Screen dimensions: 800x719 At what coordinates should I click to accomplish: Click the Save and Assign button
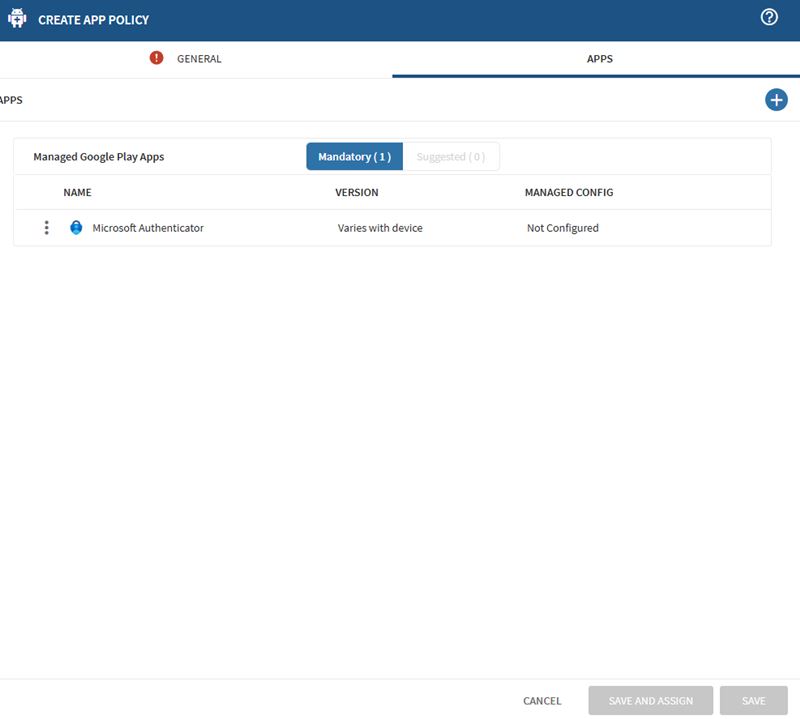point(650,701)
